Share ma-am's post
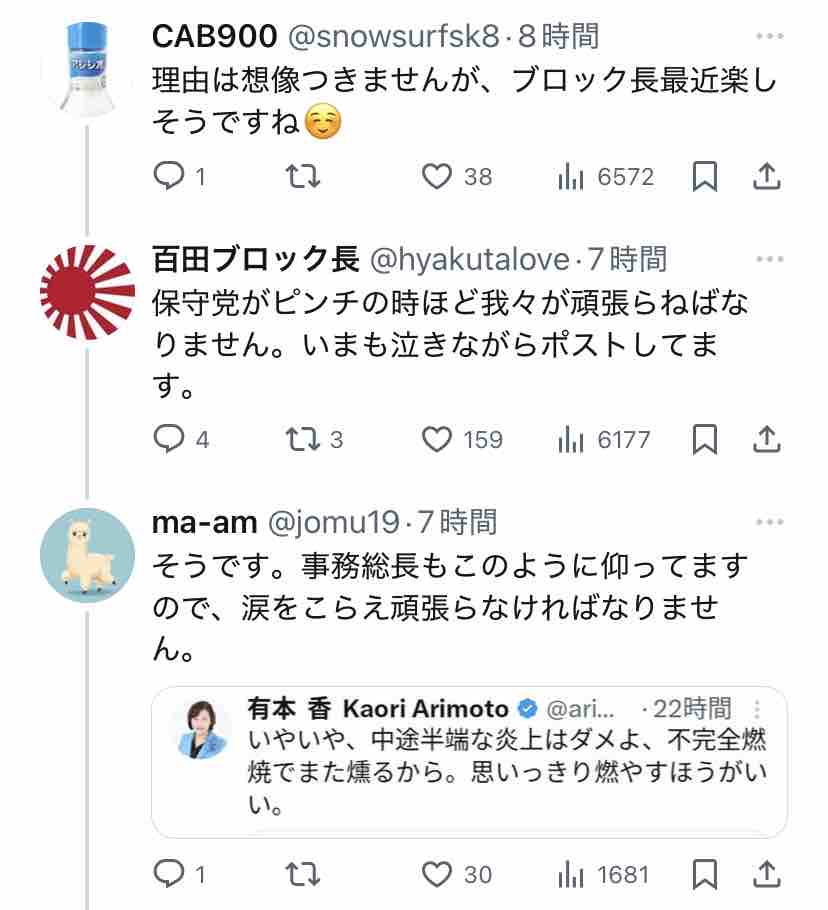The image size is (828, 910). pyautogui.click(x=766, y=875)
